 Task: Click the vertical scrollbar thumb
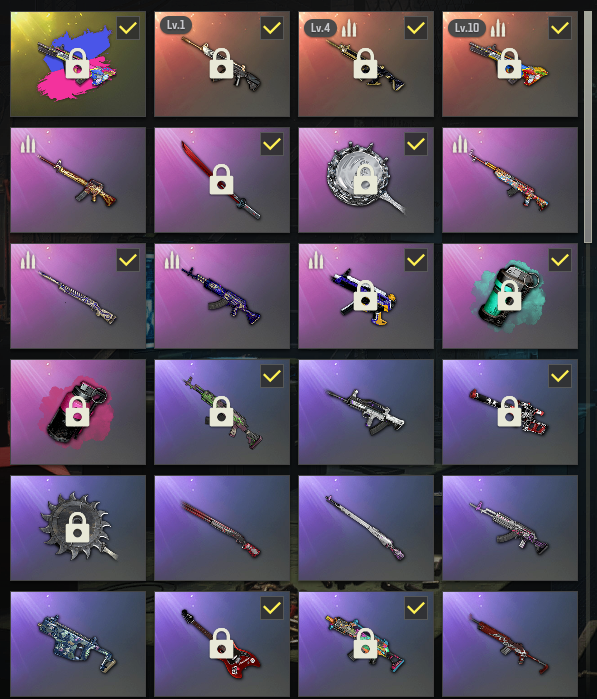pyautogui.click(x=588, y=127)
